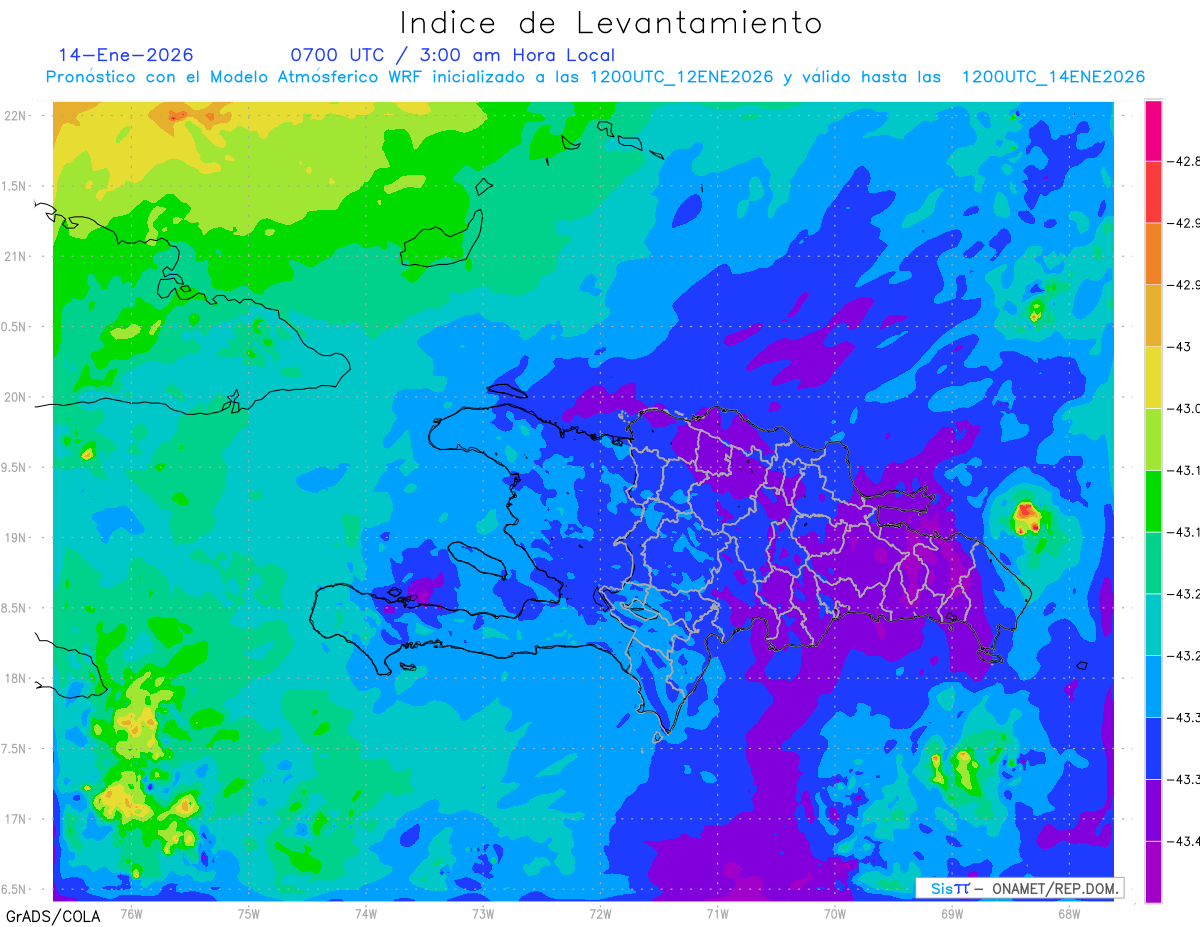Click the bright green legend swatch
Screen dimensions: 1200x927
(x=1153, y=500)
